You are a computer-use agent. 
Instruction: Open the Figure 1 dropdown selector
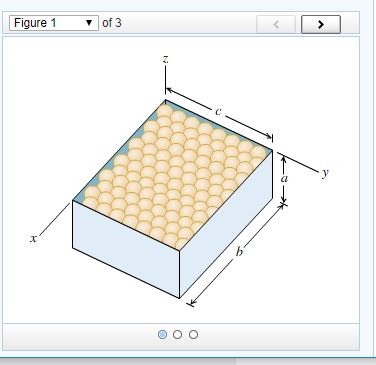pos(54,23)
